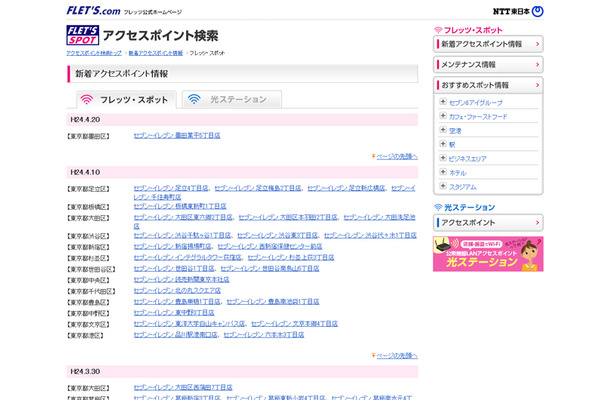The image size is (610, 400).
Task: Open セブン-イレブン 渋谷代々木1丁目店 link
Action: 370,235
